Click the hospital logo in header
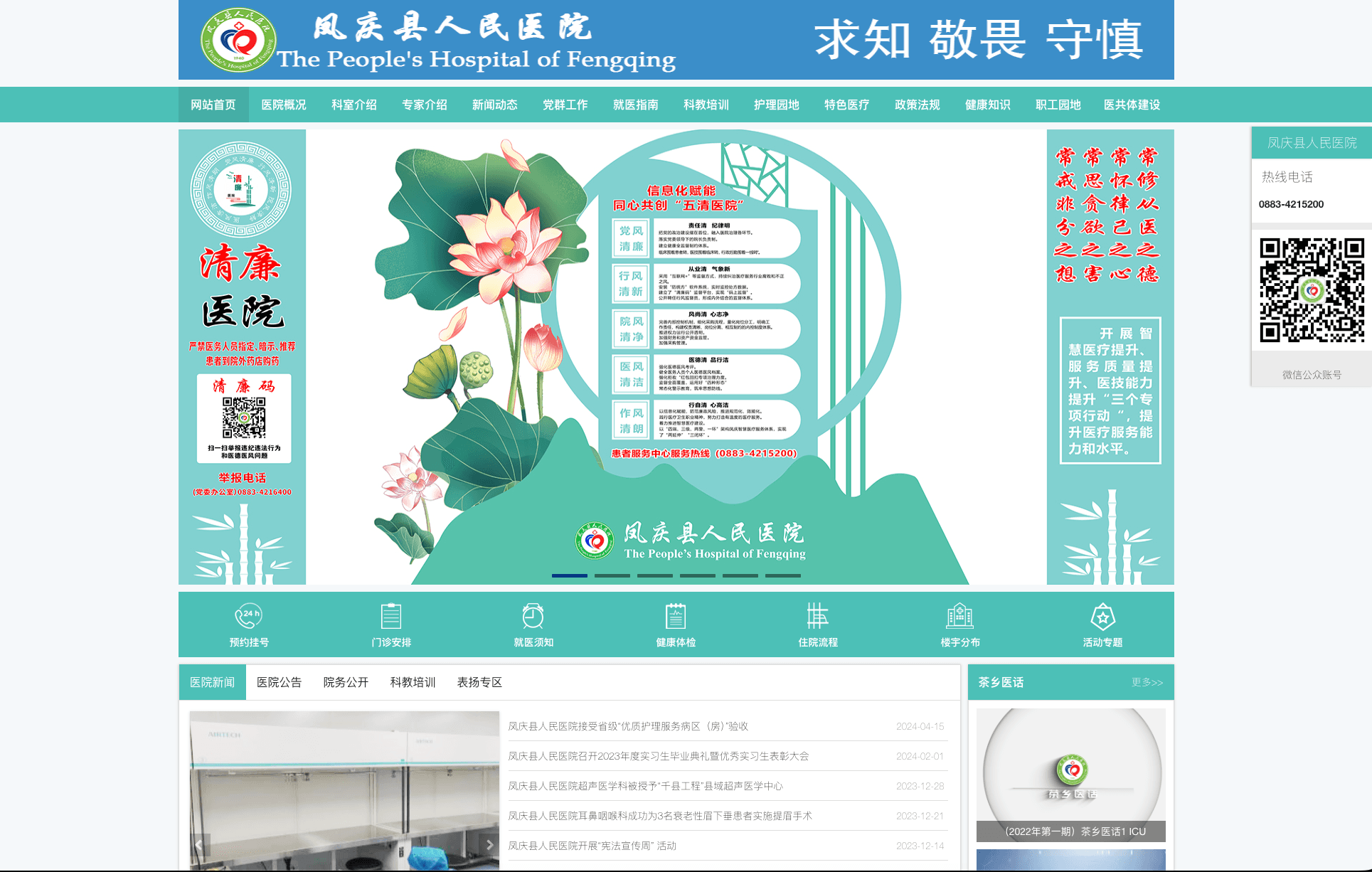1372x872 pixels. (238, 40)
